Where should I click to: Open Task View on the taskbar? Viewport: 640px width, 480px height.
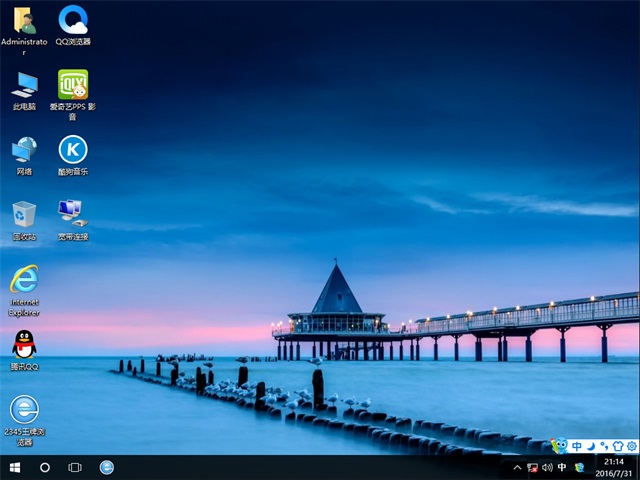pyautogui.click(x=74, y=467)
